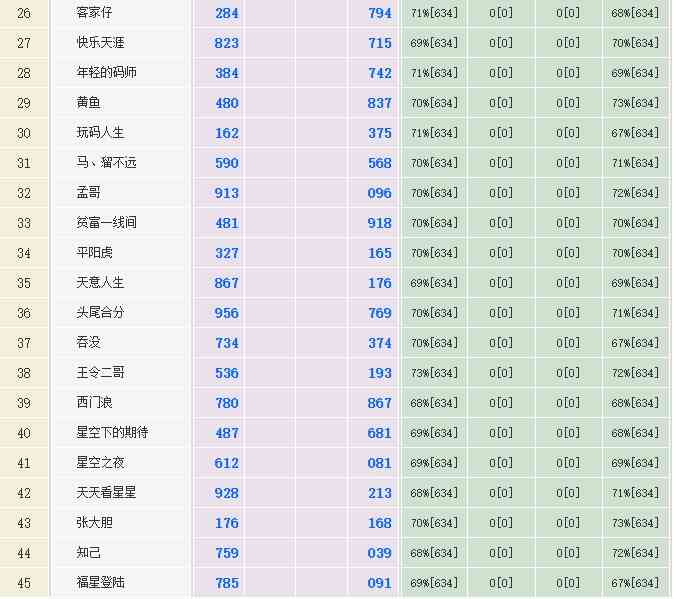Select the number 039 in 知己 row
Screen dimensions: 673x599
click(x=379, y=553)
